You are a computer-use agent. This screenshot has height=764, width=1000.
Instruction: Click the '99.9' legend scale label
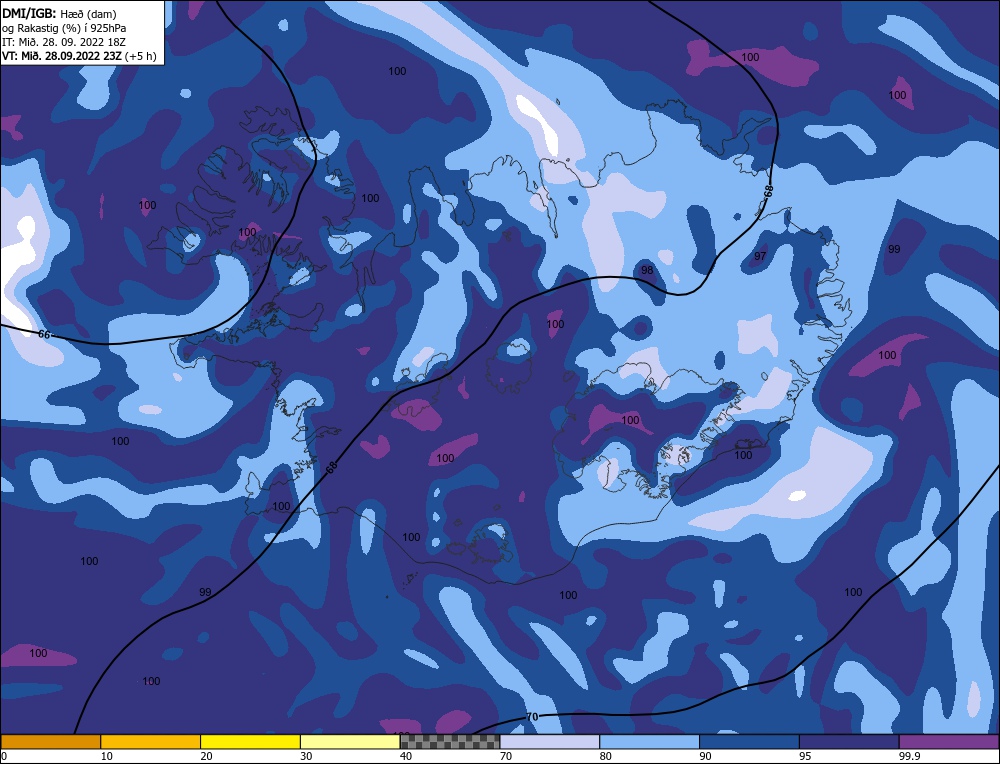[909, 756]
